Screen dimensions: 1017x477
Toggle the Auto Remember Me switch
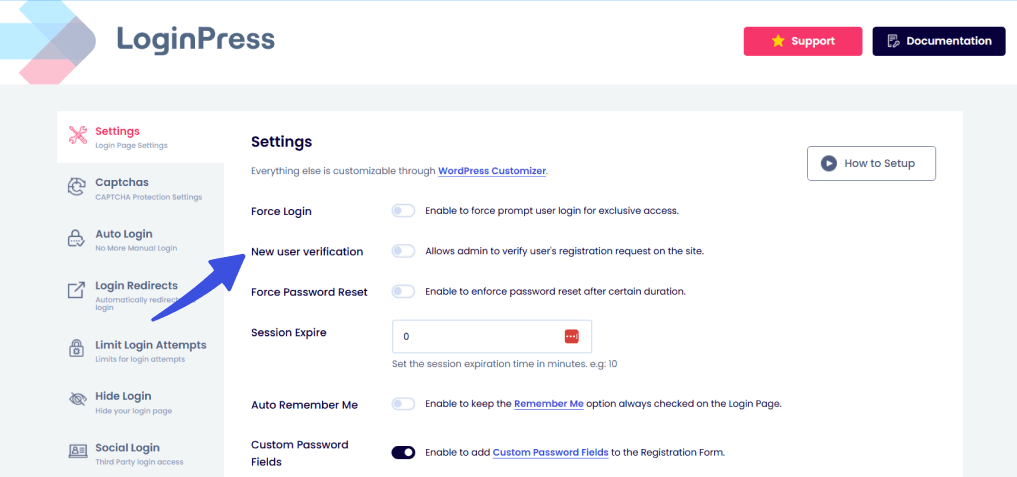pyautogui.click(x=403, y=404)
